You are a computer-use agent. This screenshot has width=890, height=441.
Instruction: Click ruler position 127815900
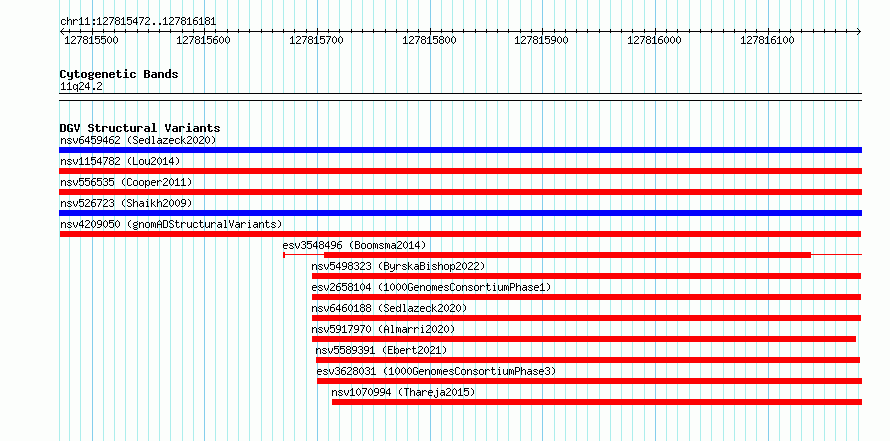click(541, 40)
